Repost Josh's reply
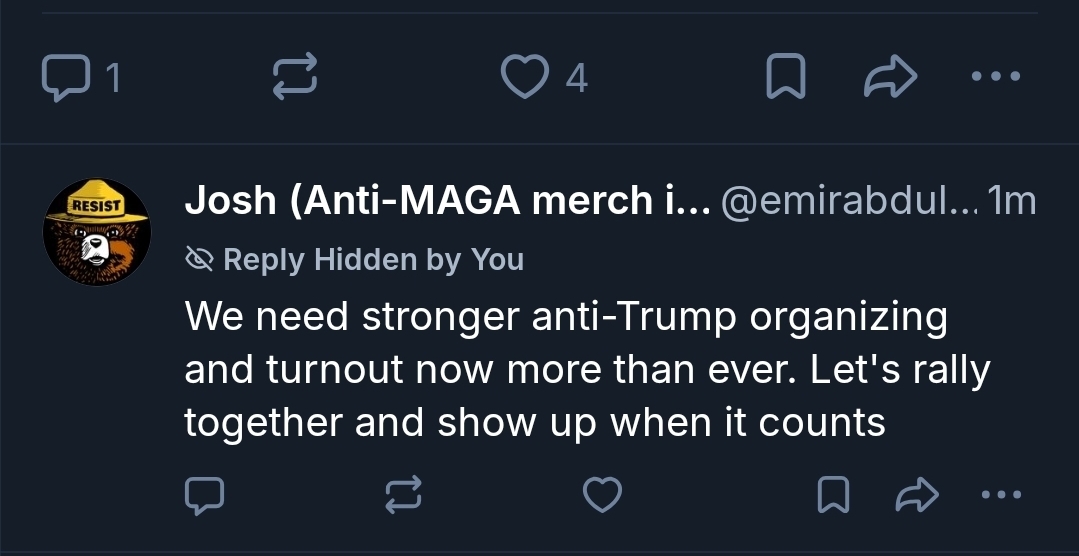 [x=403, y=494]
